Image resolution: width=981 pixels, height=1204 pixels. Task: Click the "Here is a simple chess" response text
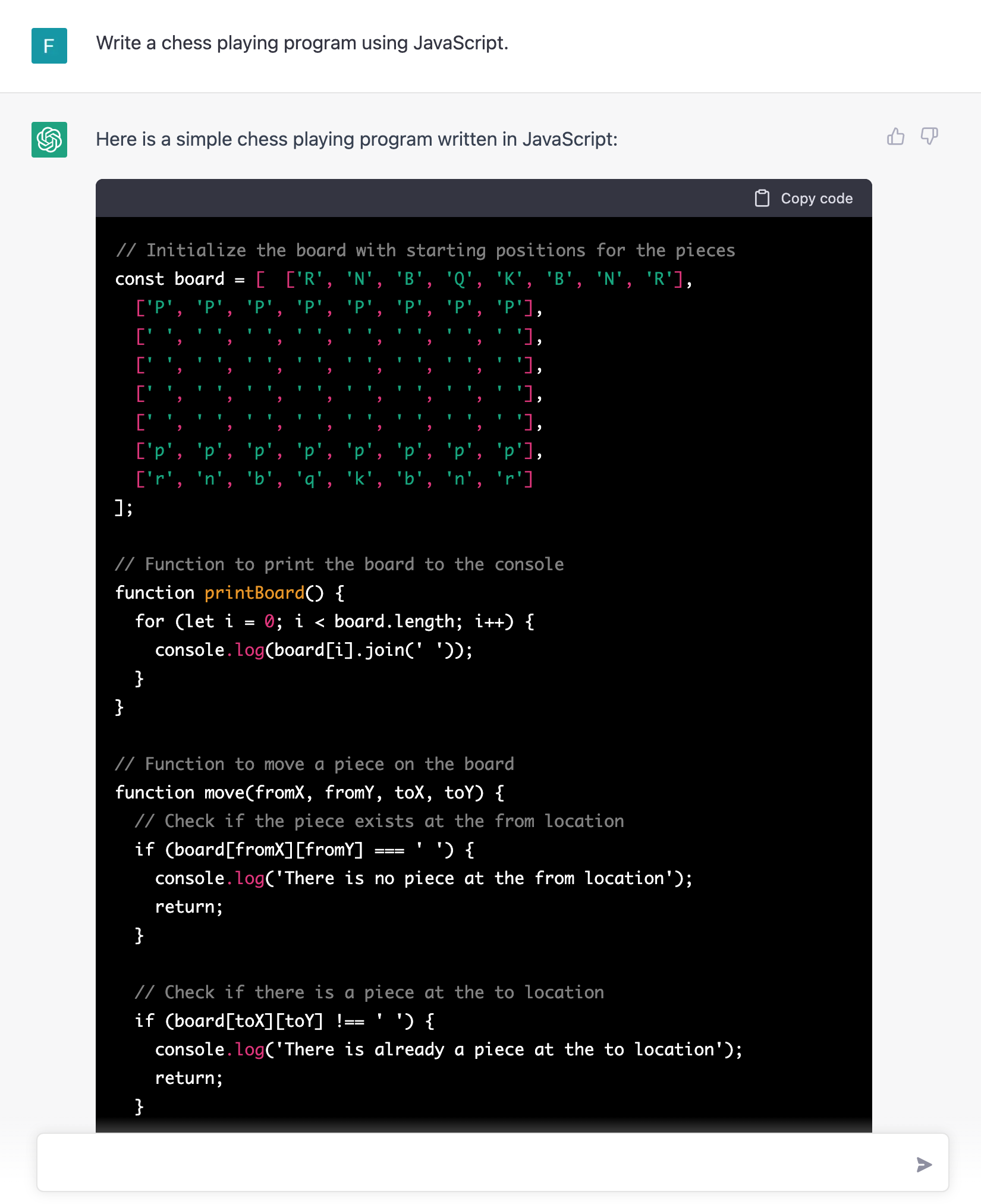[357, 140]
